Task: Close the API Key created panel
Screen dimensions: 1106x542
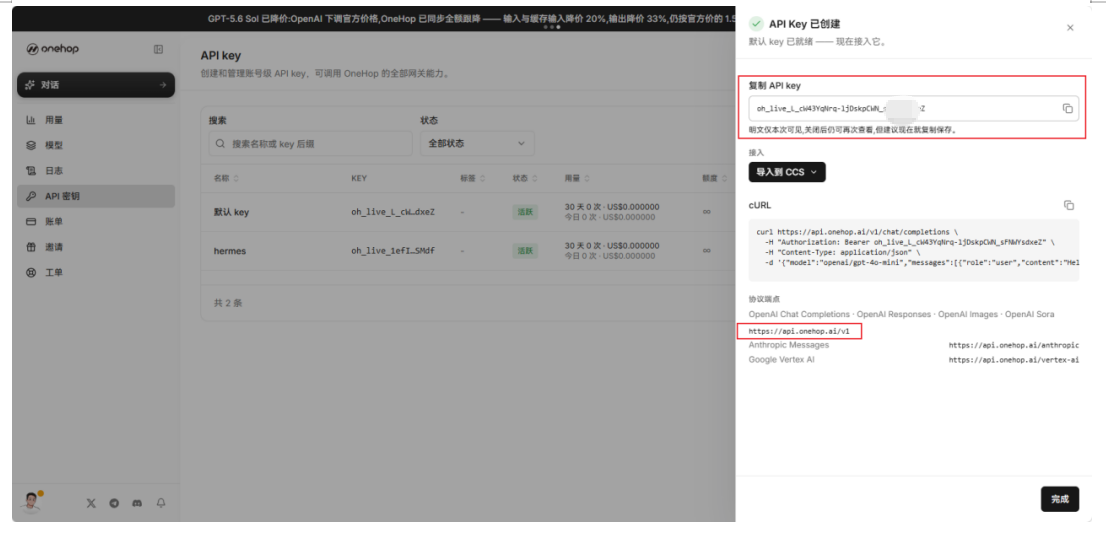Action: click(x=1070, y=28)
